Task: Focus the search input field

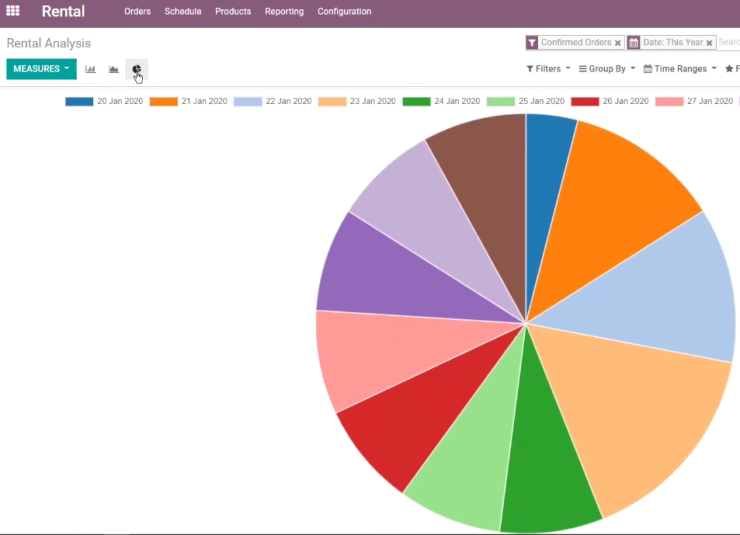Action: point(729,42)
